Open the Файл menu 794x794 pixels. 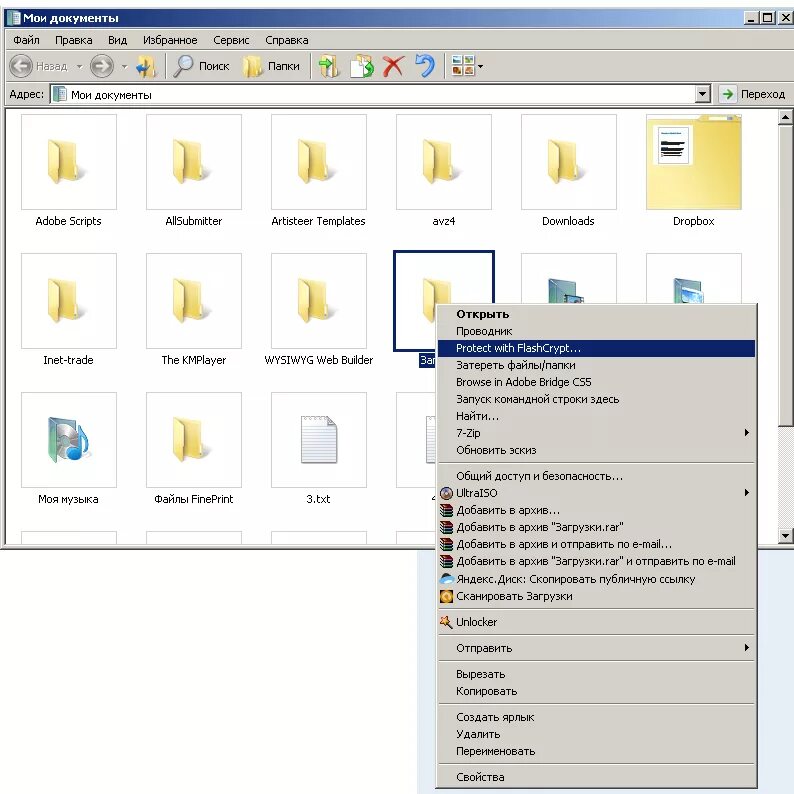click(x=26, y=40)
